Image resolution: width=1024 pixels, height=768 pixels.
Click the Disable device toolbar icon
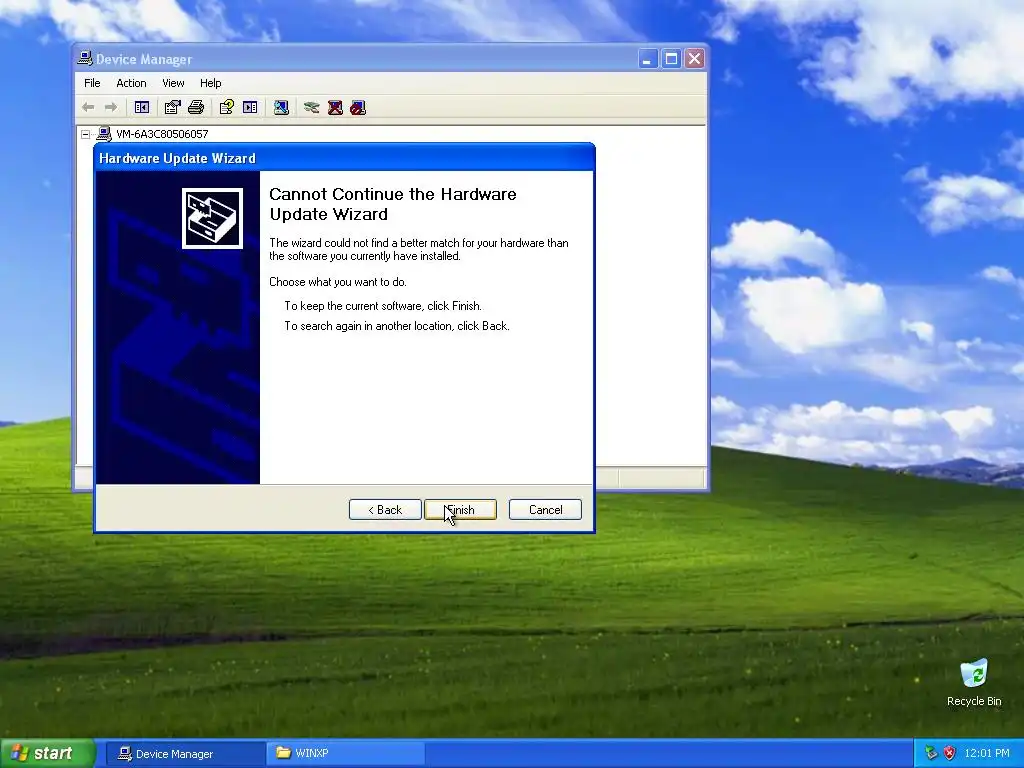[x=358, y=107]
